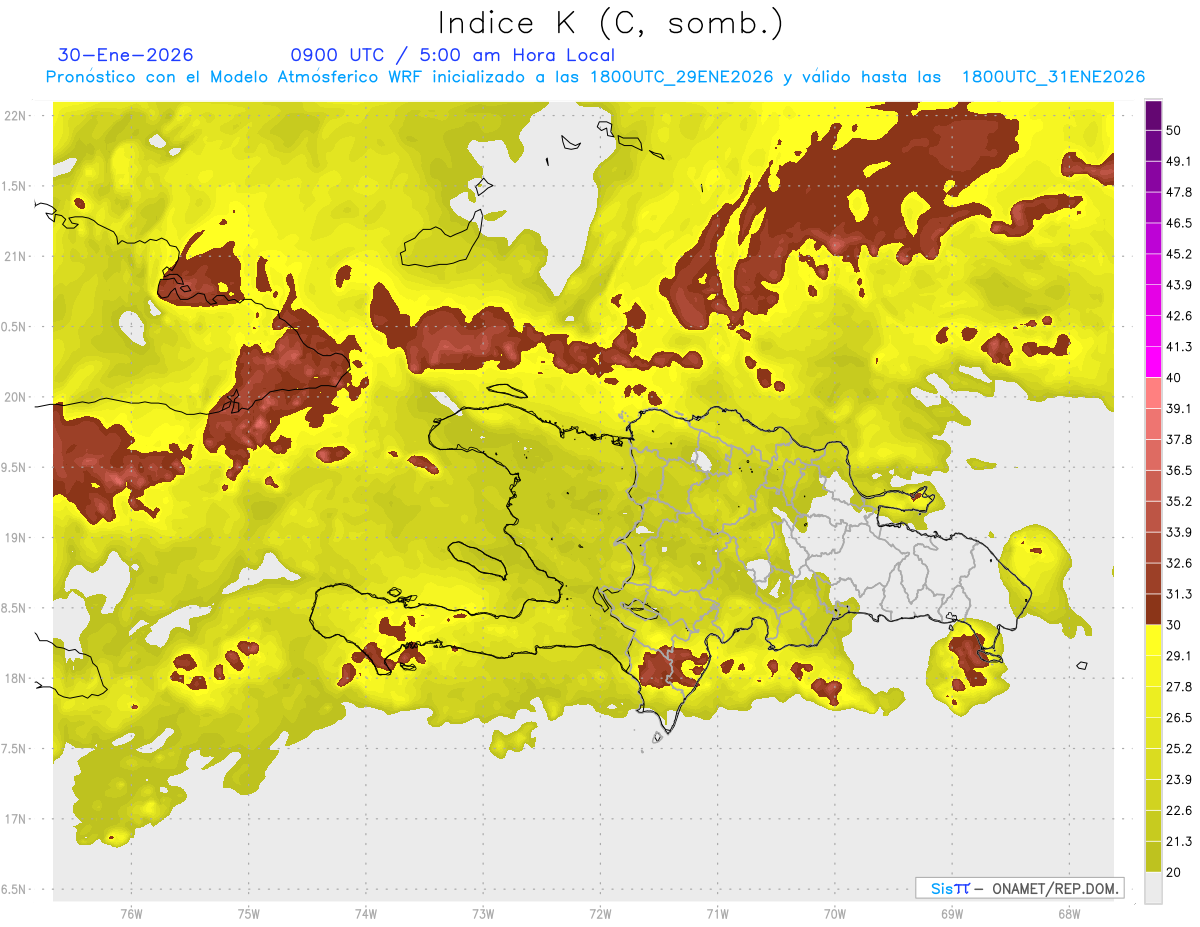Click the 17N latitude axis label
Screen dimensions: 1200x927
pyautogui.click(x=16, y=819)
